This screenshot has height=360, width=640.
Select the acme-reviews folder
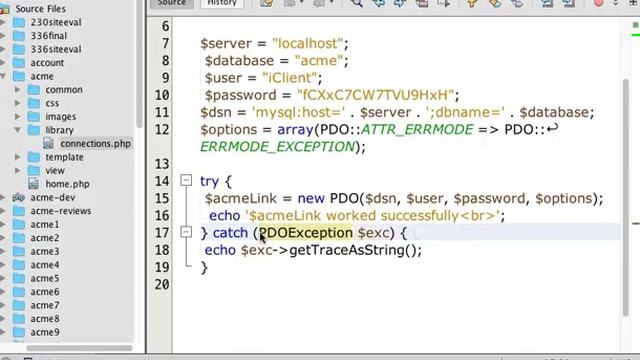[x=60, y=211]
